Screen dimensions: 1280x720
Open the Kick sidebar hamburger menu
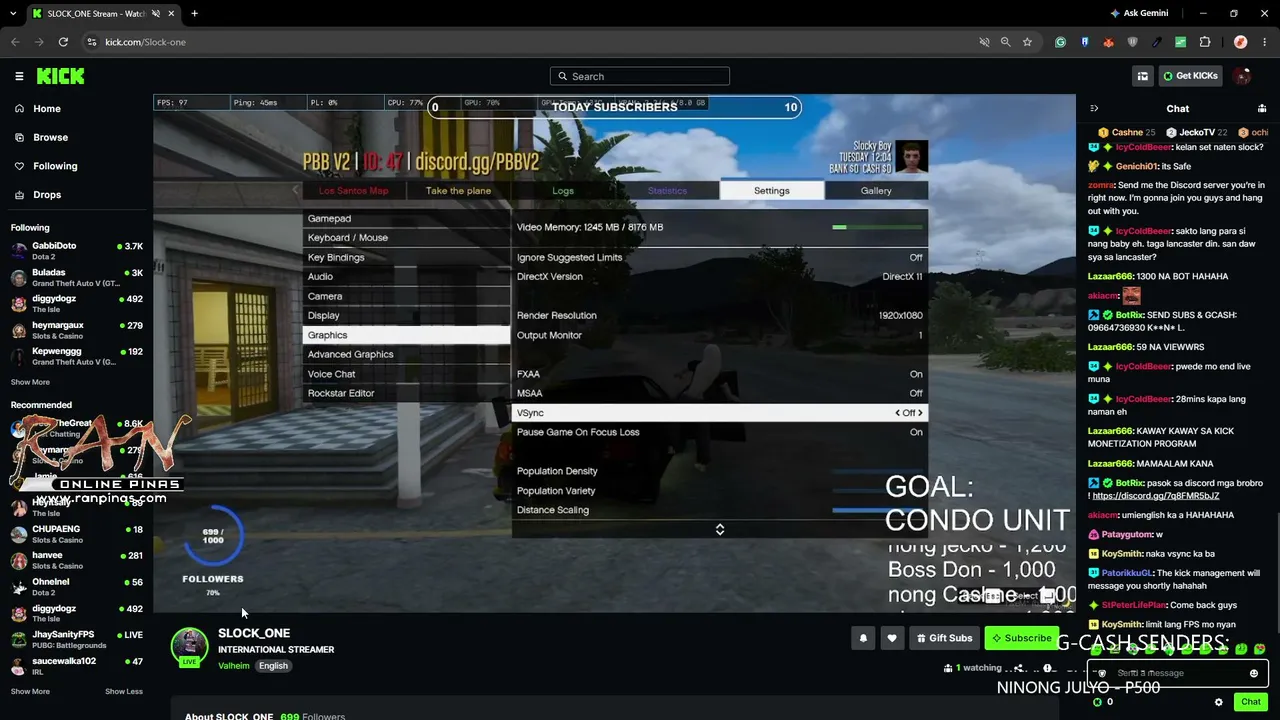point(19,76)
